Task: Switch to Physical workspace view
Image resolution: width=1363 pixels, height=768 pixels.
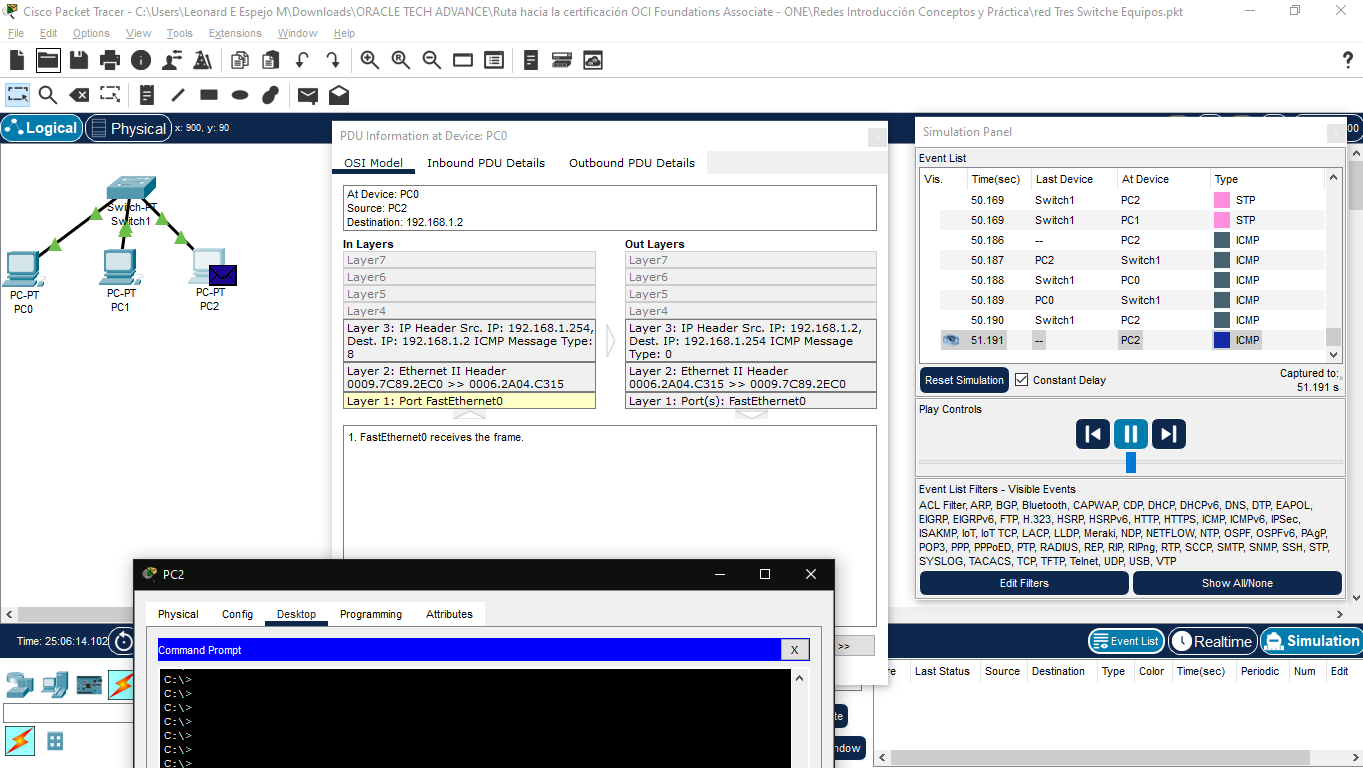Action: 128,128
